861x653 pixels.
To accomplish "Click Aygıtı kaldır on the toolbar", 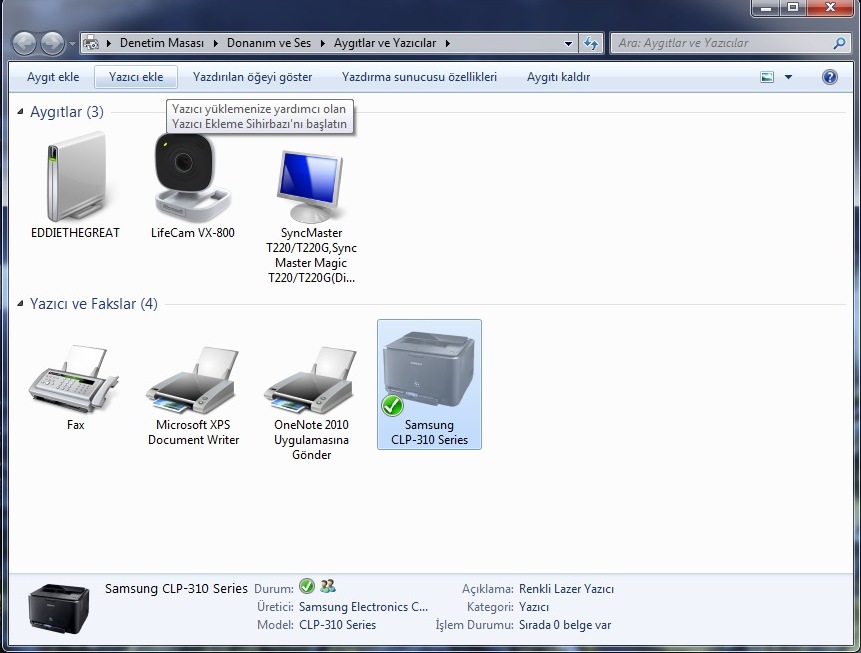I will (x=557, y=76).
